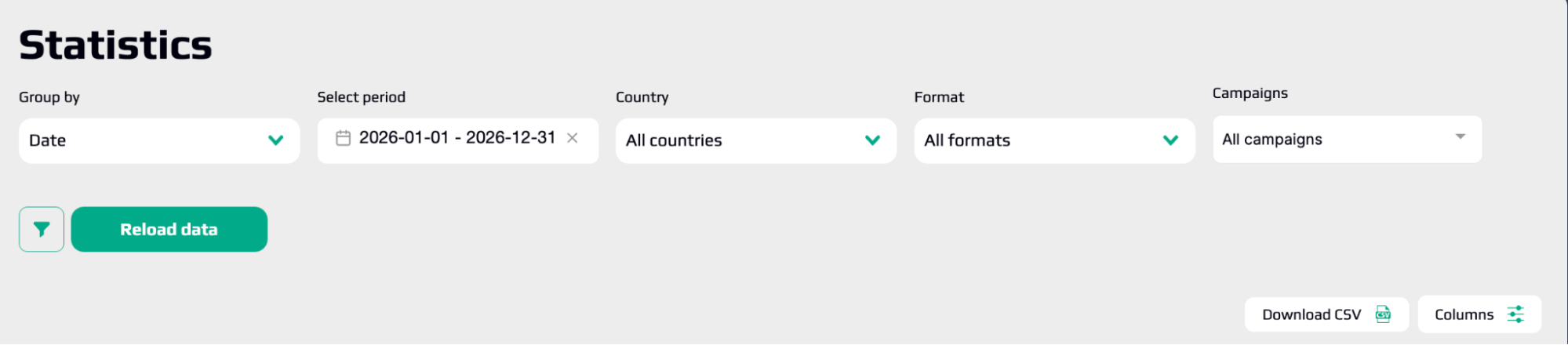Open the Group by Date dropdown
This screenshot has height=345, width=1568.
(x=159, y=141)
